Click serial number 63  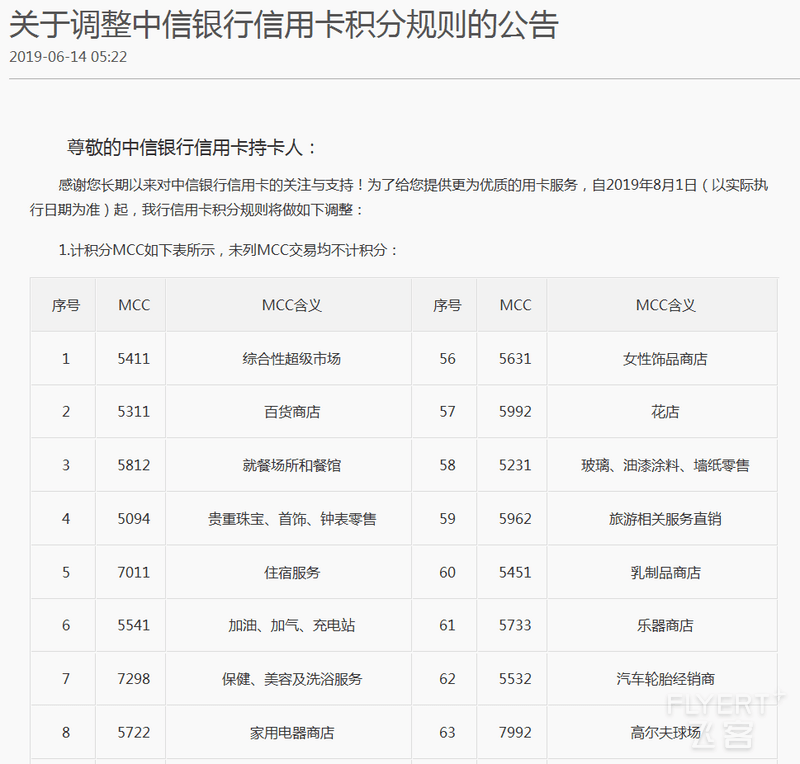click(x=447, y=733)
